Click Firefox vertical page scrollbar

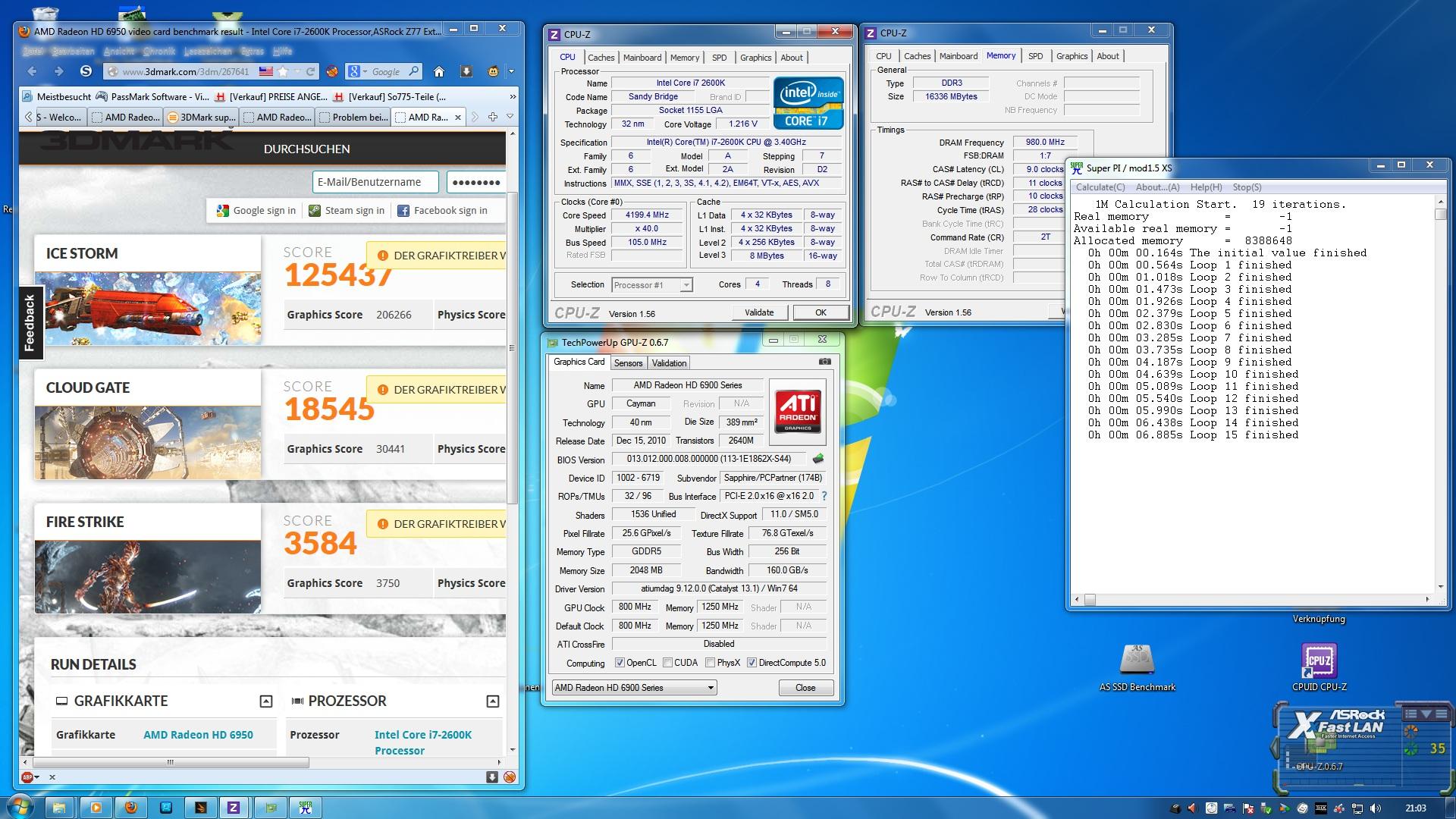512,349
